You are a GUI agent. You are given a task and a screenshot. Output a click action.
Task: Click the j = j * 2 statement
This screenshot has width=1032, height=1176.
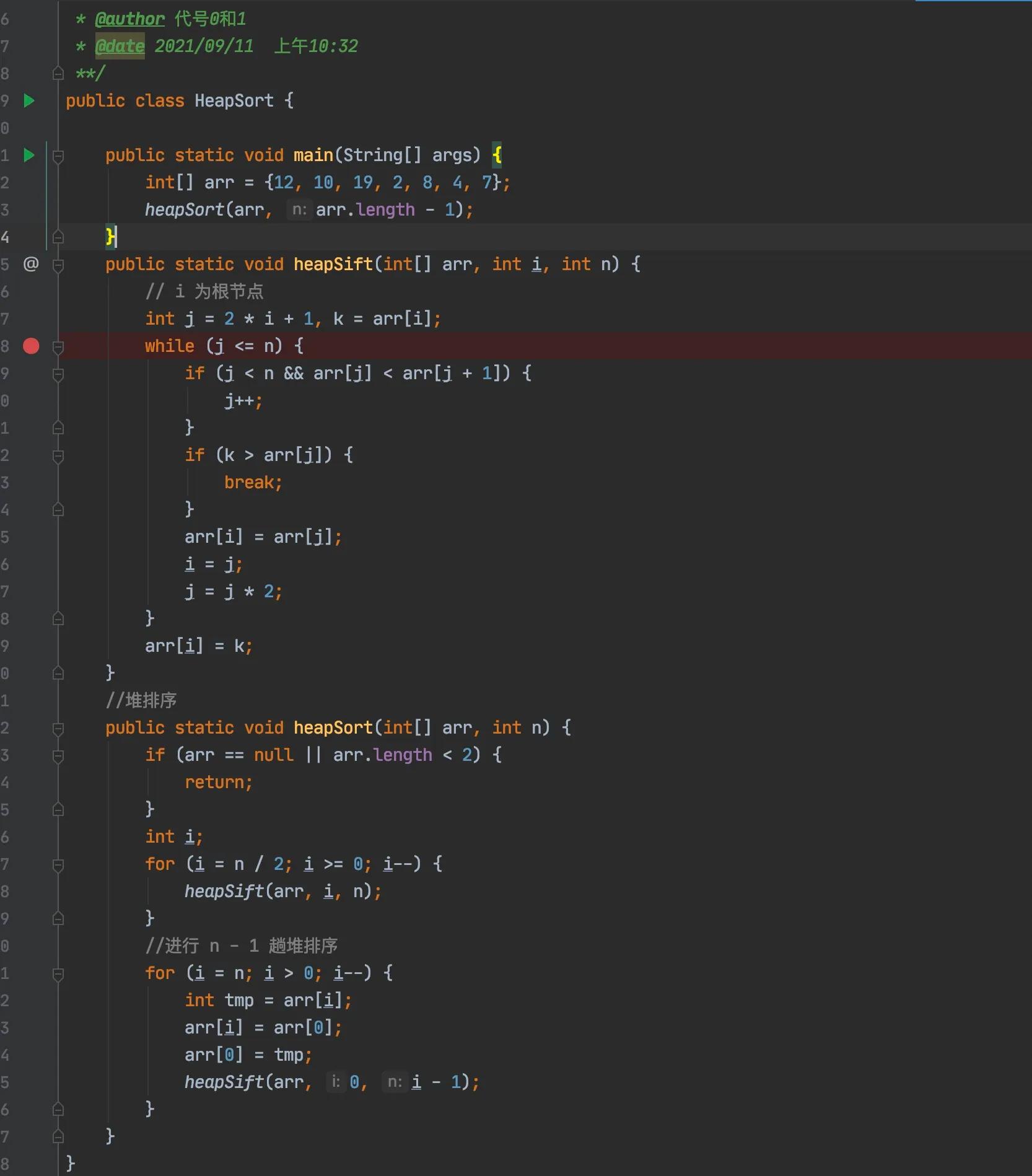pos(234,591)
